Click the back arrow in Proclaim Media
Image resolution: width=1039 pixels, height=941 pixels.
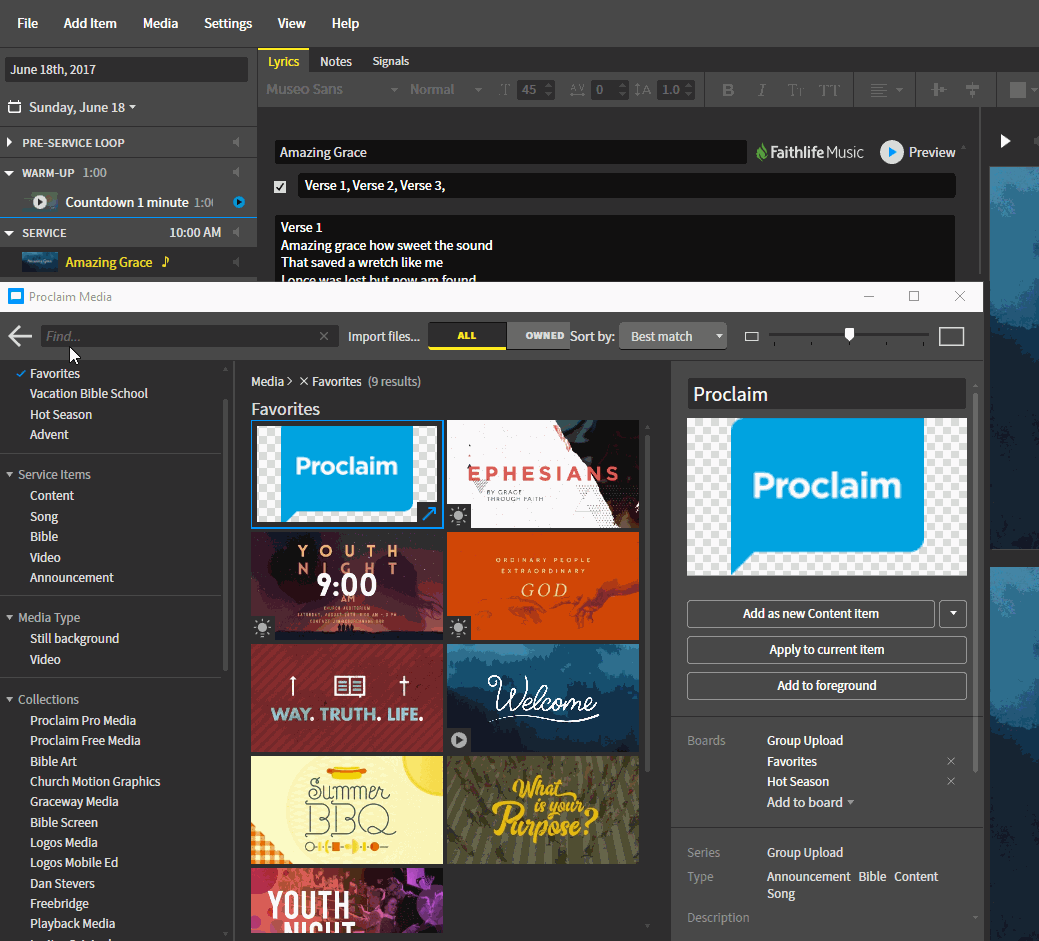(20, 336)
